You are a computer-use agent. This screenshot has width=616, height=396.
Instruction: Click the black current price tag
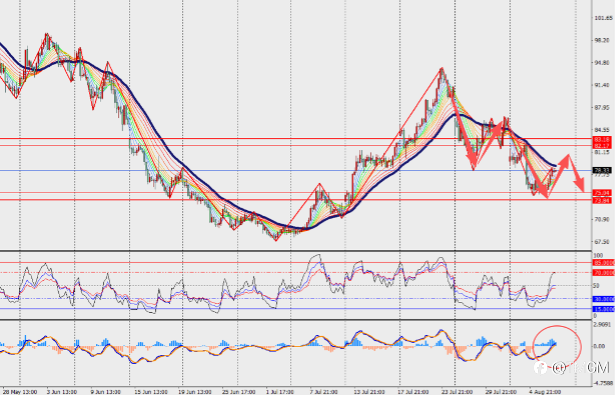point(603,170)
